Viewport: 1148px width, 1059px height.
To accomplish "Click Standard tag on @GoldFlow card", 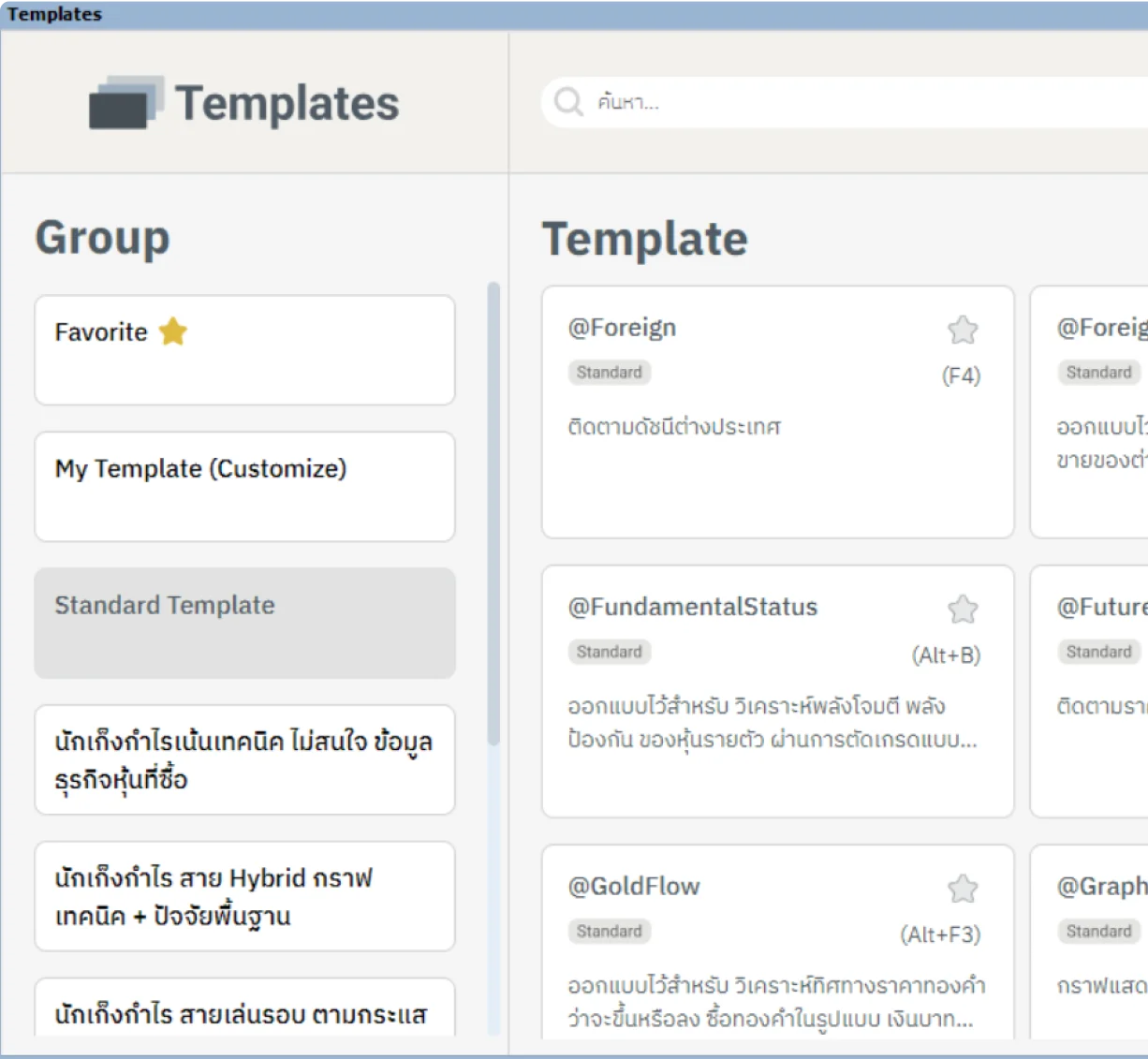I will (610, 932).
